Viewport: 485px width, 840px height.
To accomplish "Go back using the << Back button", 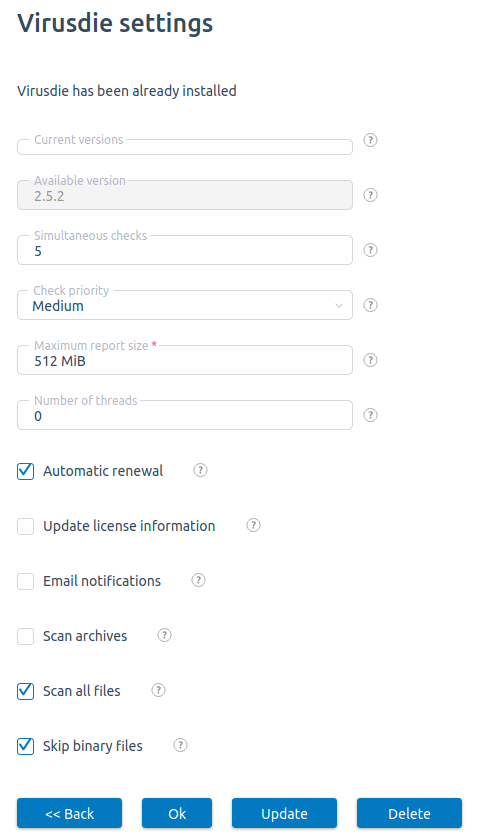I will tap(70, 813).
